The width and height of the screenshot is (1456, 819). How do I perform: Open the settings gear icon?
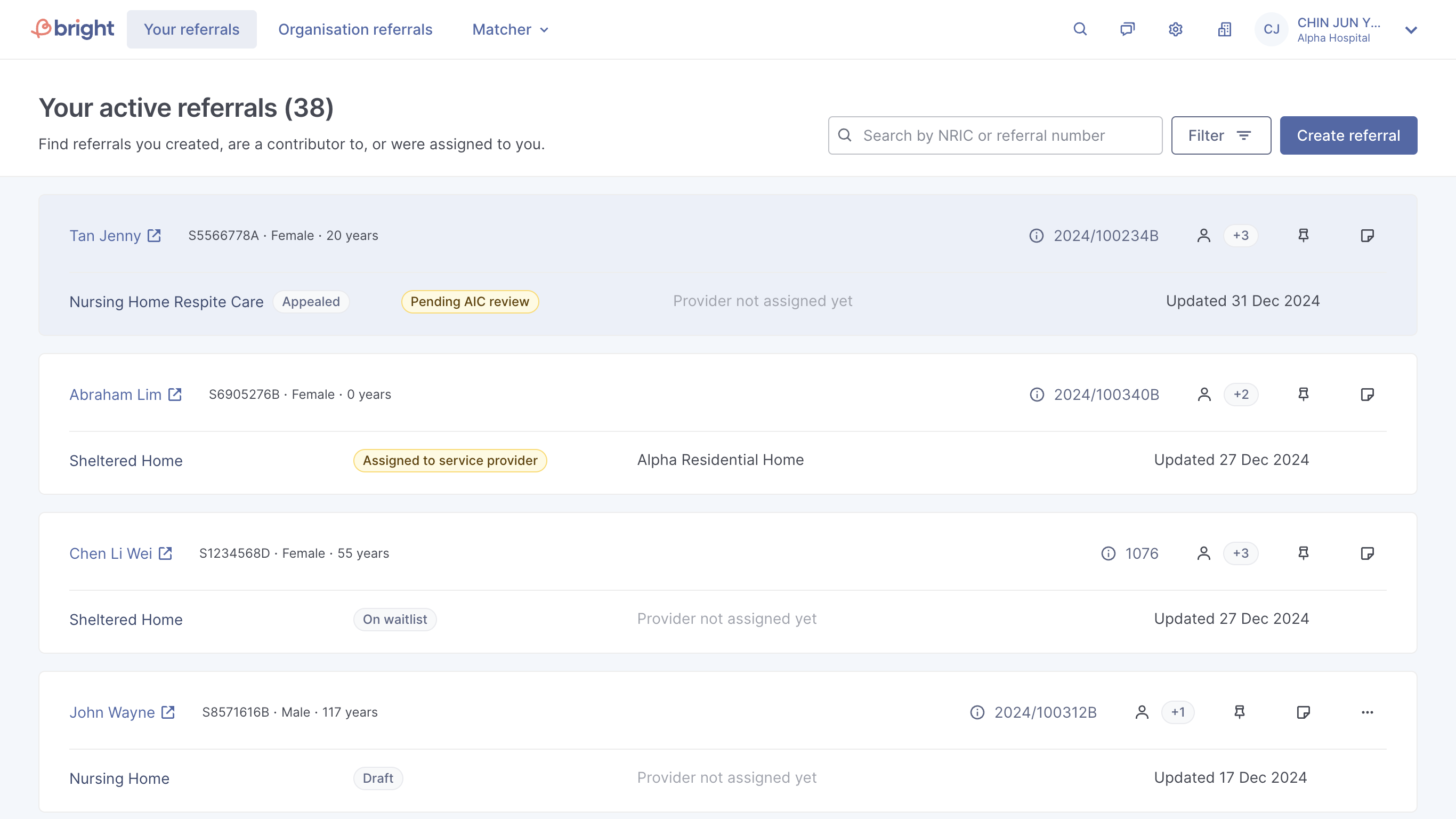coord(1176,29)
